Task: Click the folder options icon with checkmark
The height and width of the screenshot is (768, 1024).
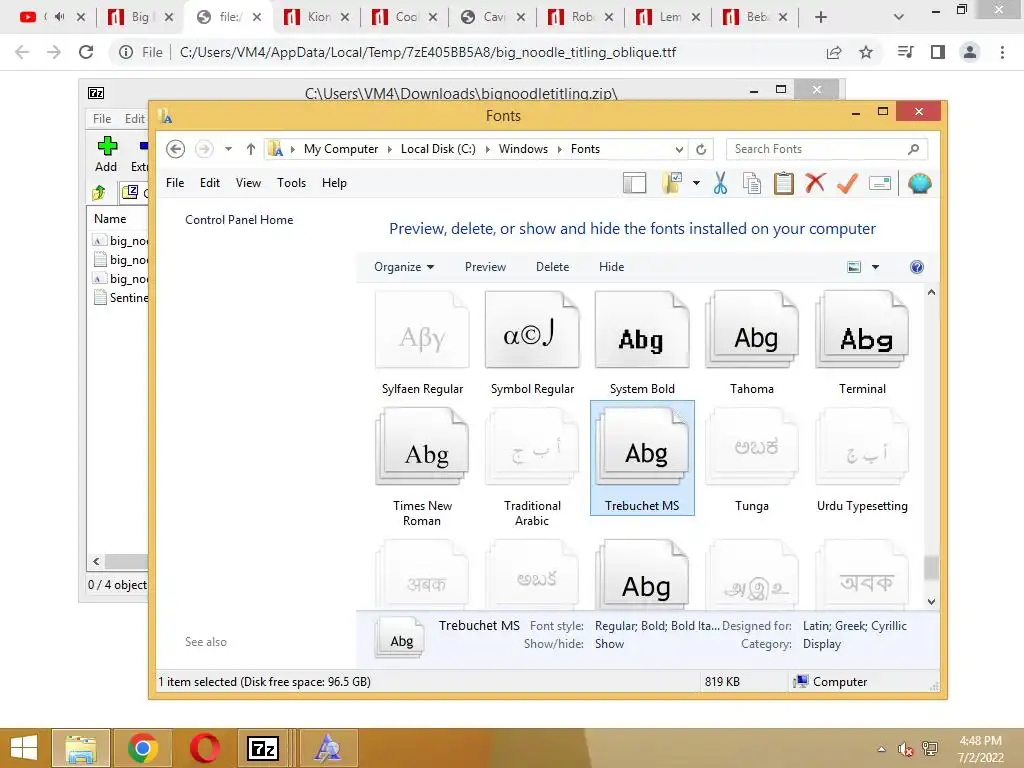Action: pos(672,184)
